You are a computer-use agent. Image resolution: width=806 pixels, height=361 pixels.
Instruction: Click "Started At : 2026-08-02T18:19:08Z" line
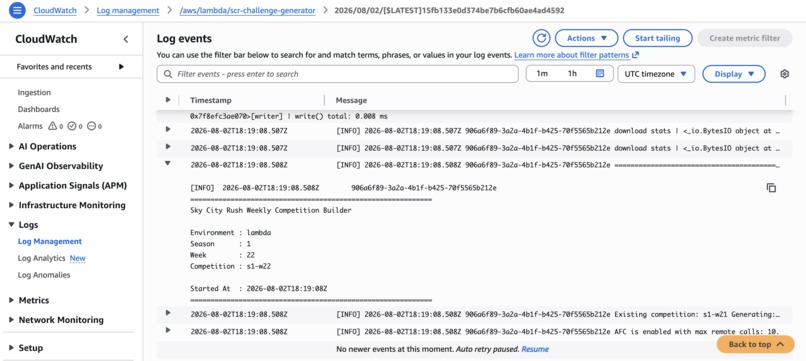(259, 289)
